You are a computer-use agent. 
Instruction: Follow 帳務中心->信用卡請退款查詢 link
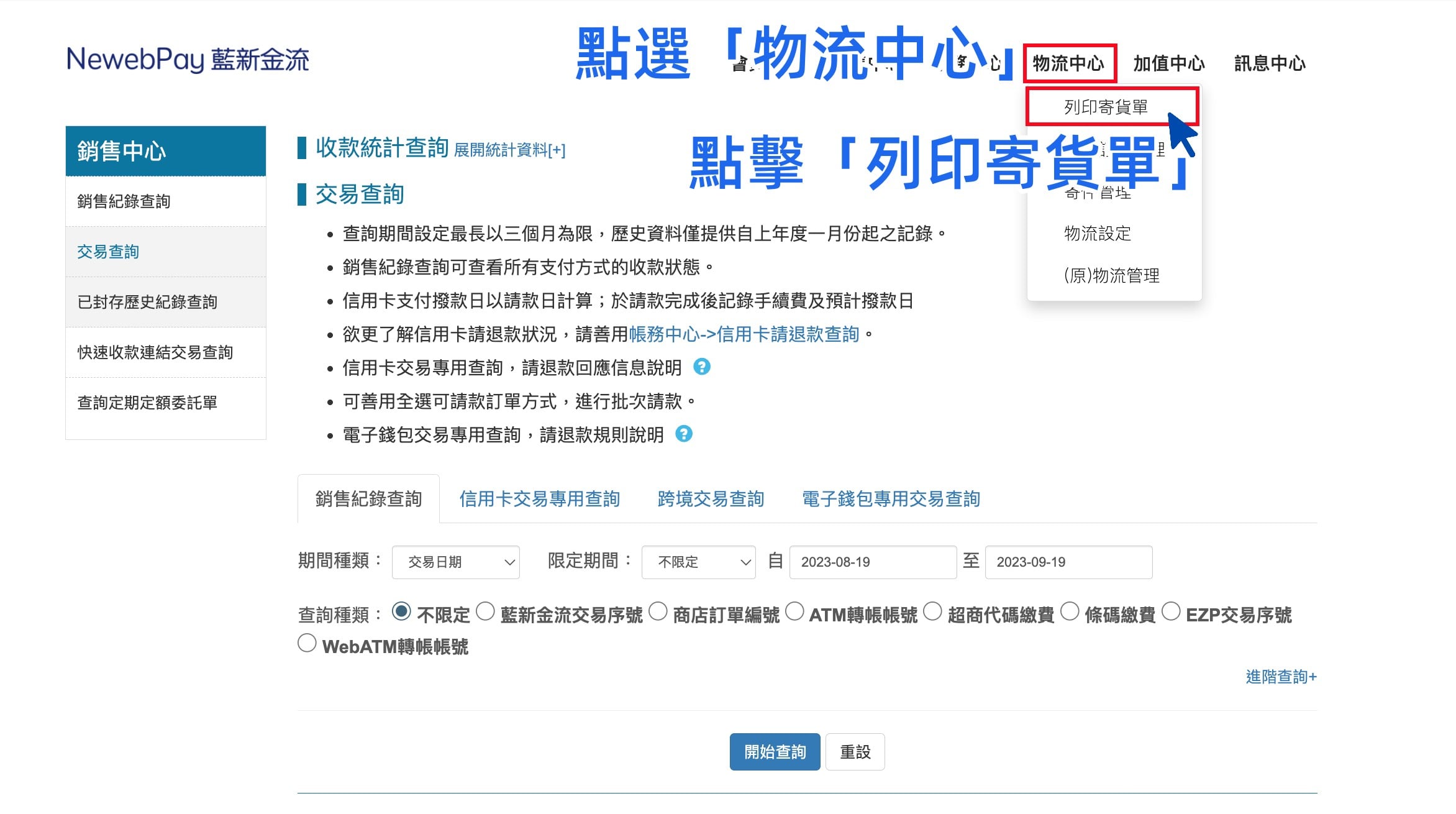click(x=744, y=334)
